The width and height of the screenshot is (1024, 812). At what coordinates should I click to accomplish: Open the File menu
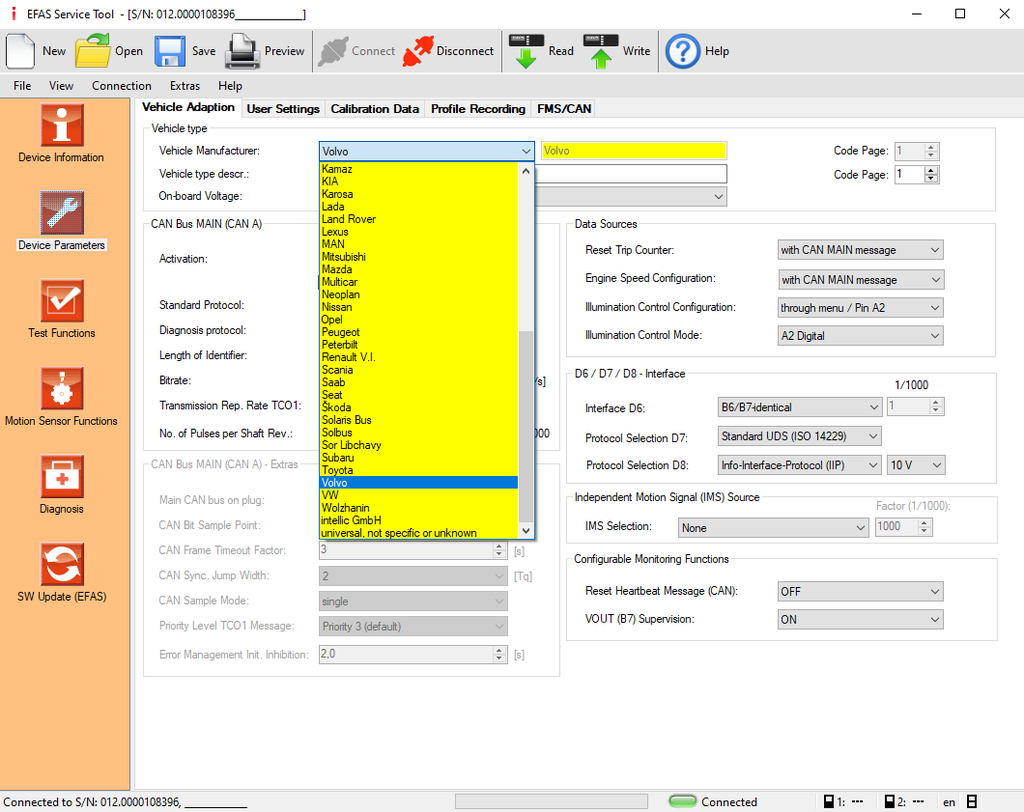[x=22, y=86]
